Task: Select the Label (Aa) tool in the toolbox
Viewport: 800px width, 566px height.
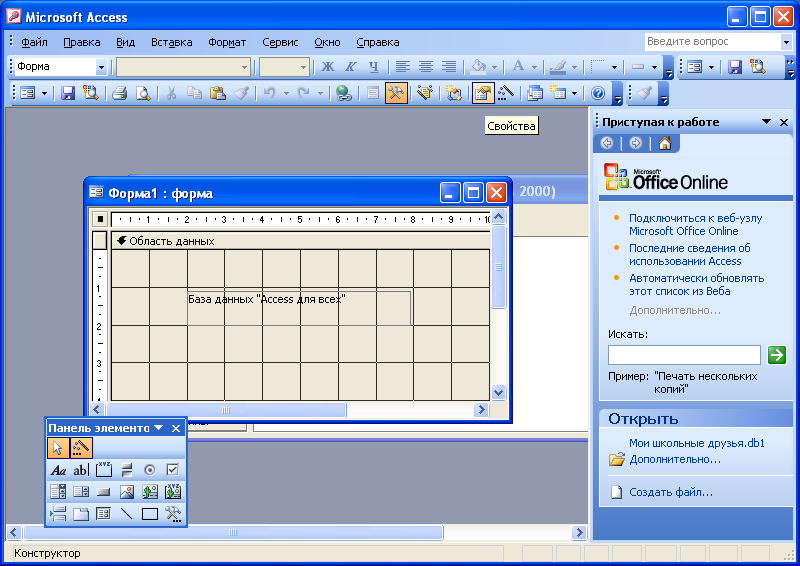Action: pyautogui.click(x=58, y=470)
